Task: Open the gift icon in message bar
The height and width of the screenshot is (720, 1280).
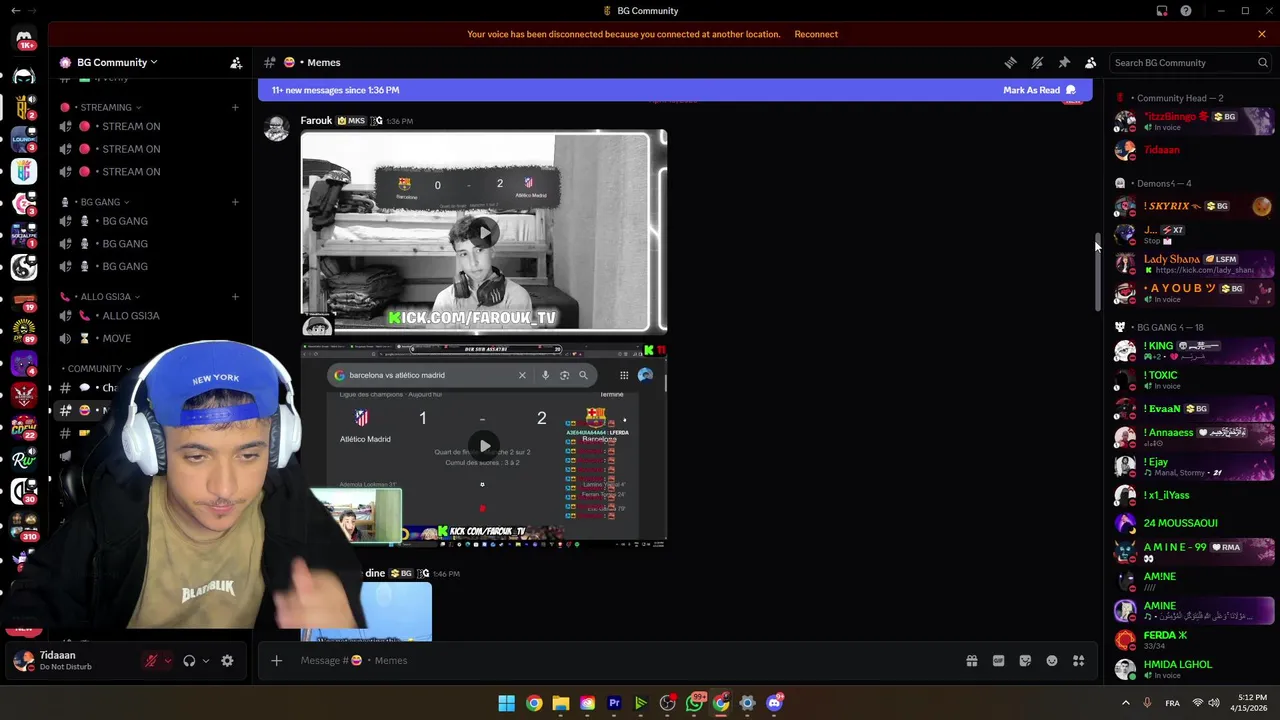Action: [971, 660]
